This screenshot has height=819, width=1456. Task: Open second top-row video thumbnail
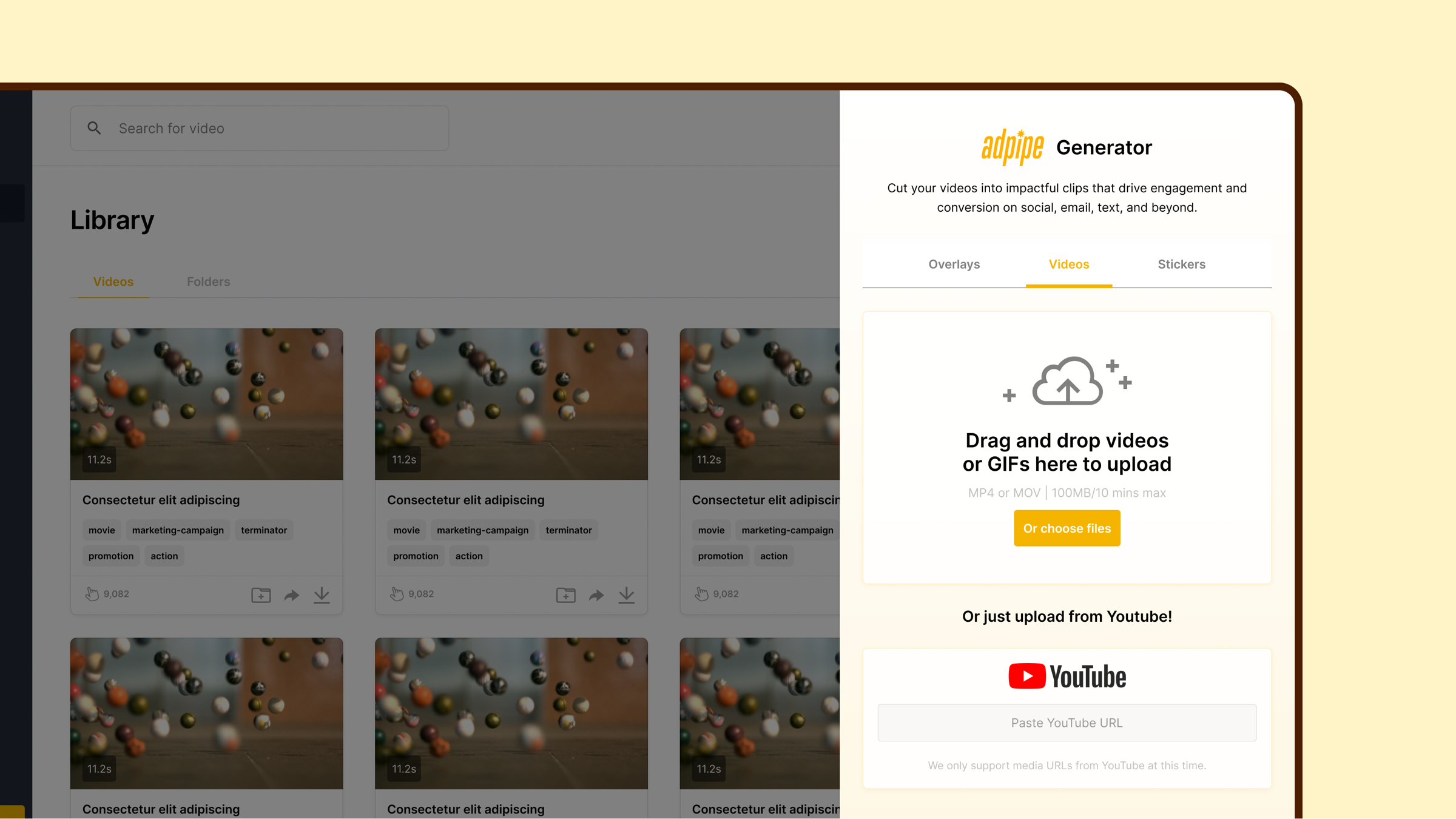511,404
